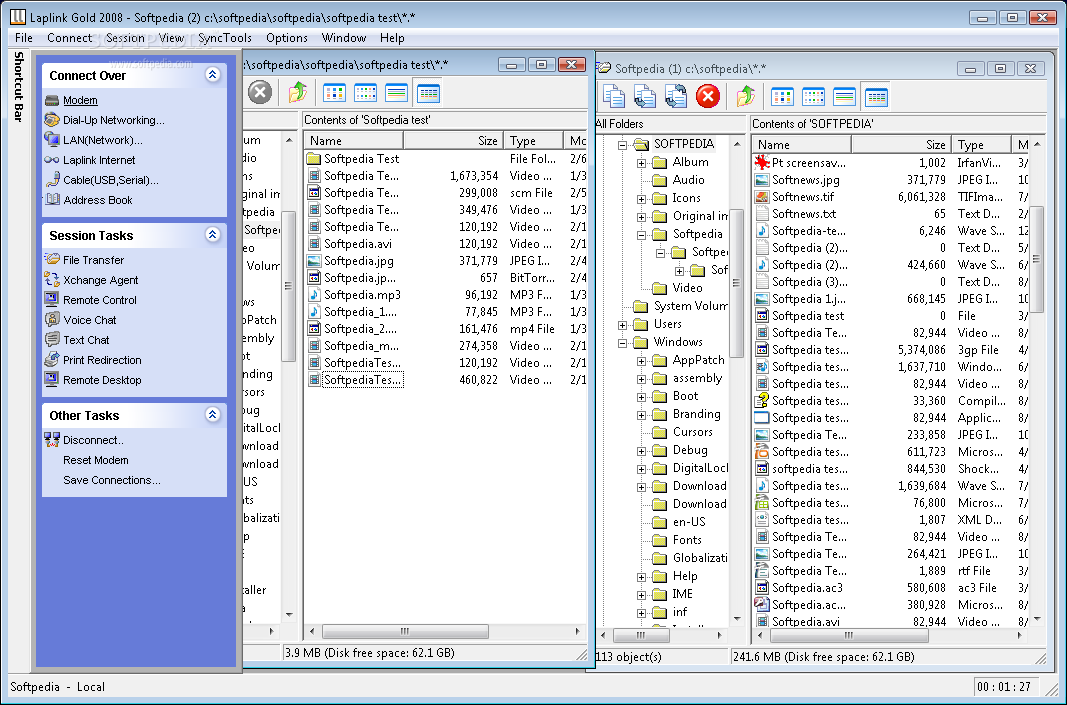Click the Cable(USB,Serial) connector icon
Image resolution: width=1067 pixels, height=705 pixels.
52,180
